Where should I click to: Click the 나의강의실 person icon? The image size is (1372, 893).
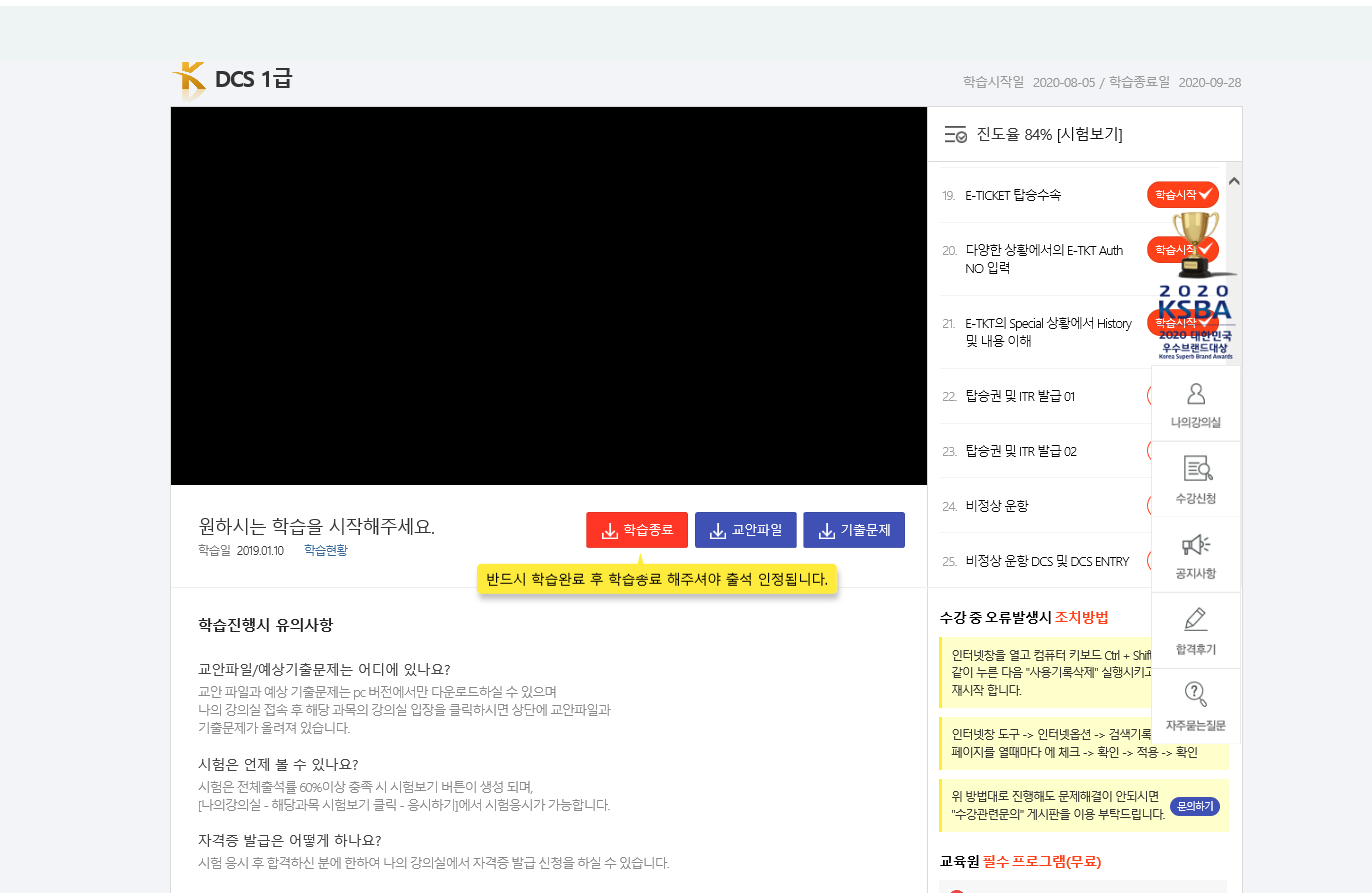[x=1196, y=393]
